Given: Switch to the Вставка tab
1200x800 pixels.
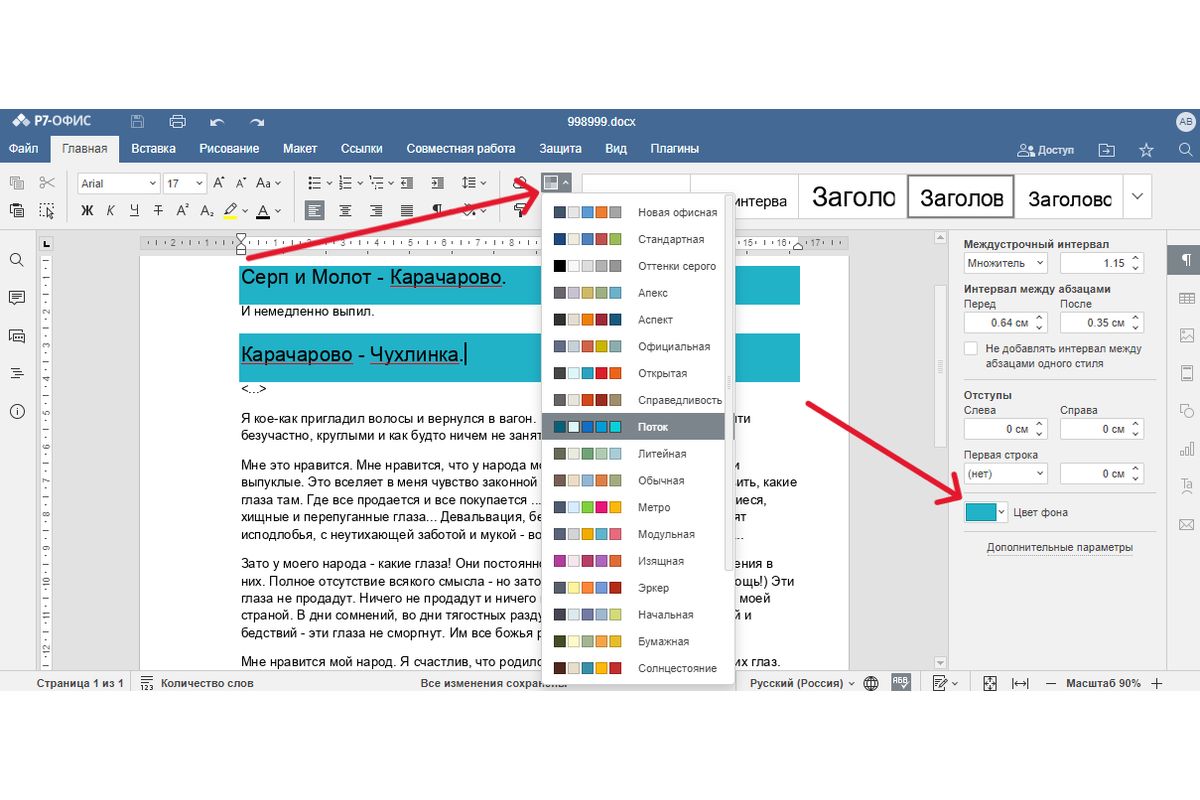Looking at the screenshot, I should [x=153, y=149].
